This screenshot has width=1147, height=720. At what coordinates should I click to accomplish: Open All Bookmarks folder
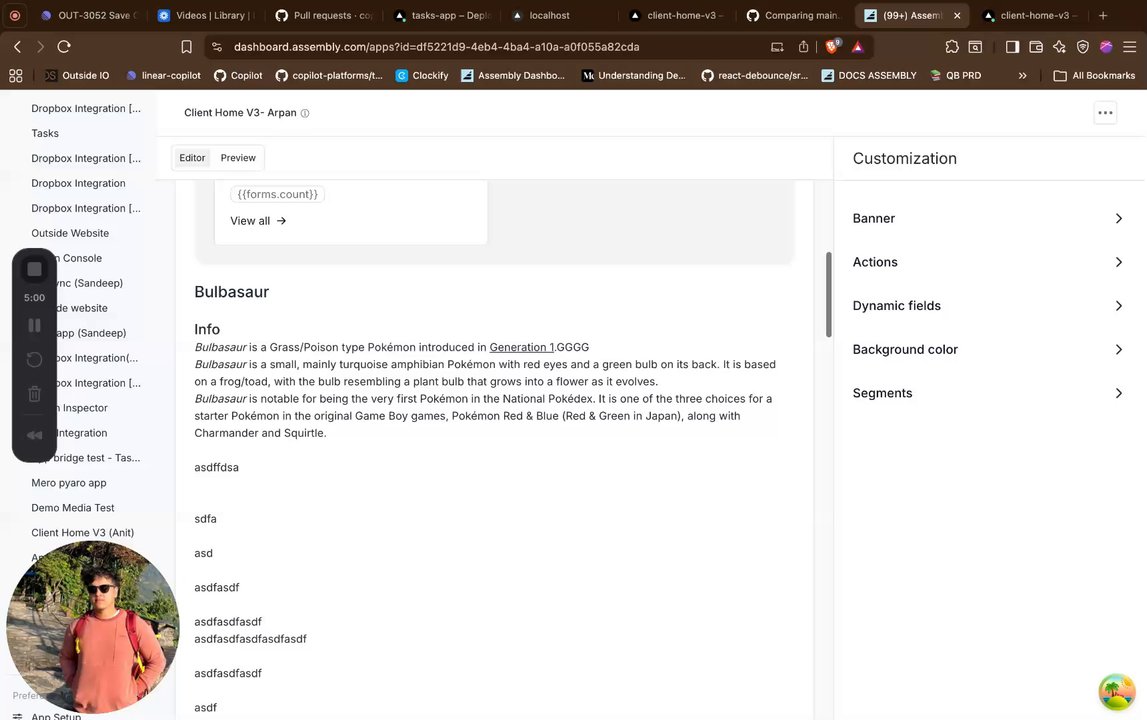(1094, 75)
